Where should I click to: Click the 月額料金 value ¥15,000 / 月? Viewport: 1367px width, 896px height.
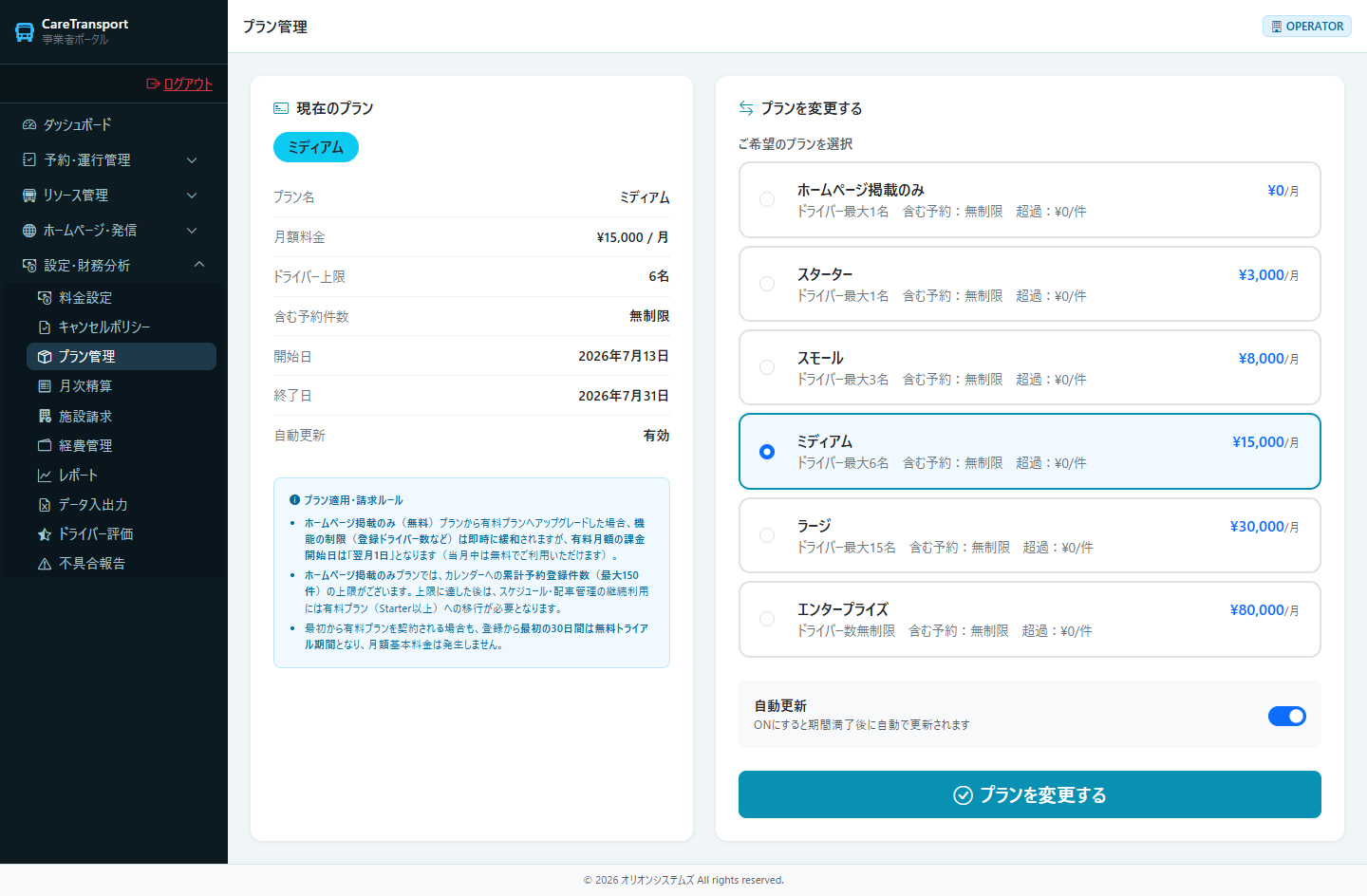[x=632, y=237]
